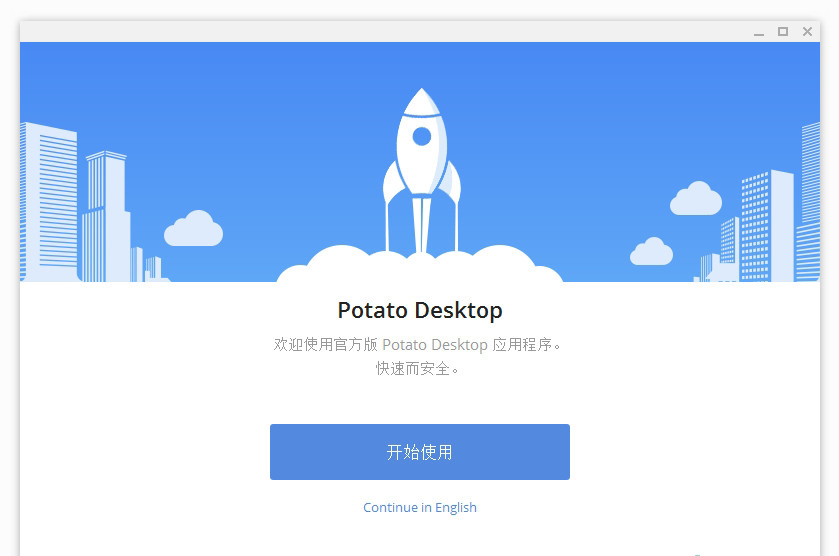Click the striped tower at far right edge
The width and height of the screenshot is (839, 556).
[x=808, y=202]
